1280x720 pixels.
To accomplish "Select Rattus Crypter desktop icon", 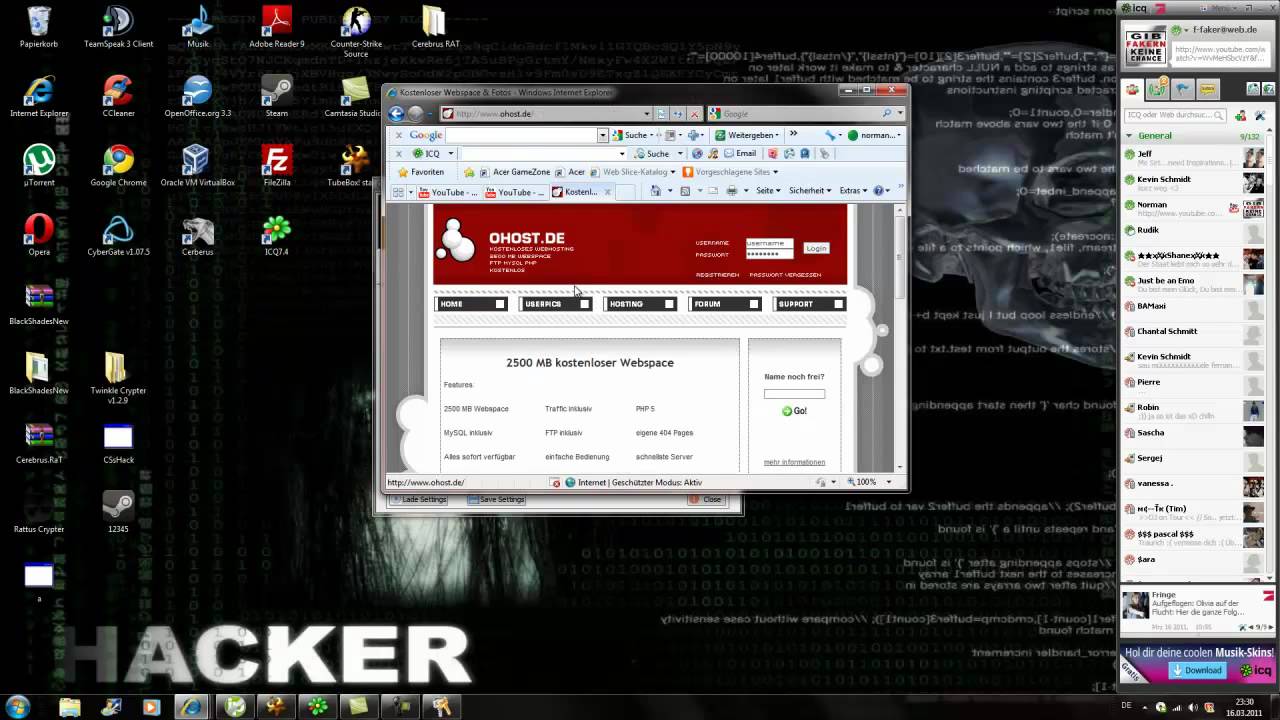I will [x=39, y=512].
